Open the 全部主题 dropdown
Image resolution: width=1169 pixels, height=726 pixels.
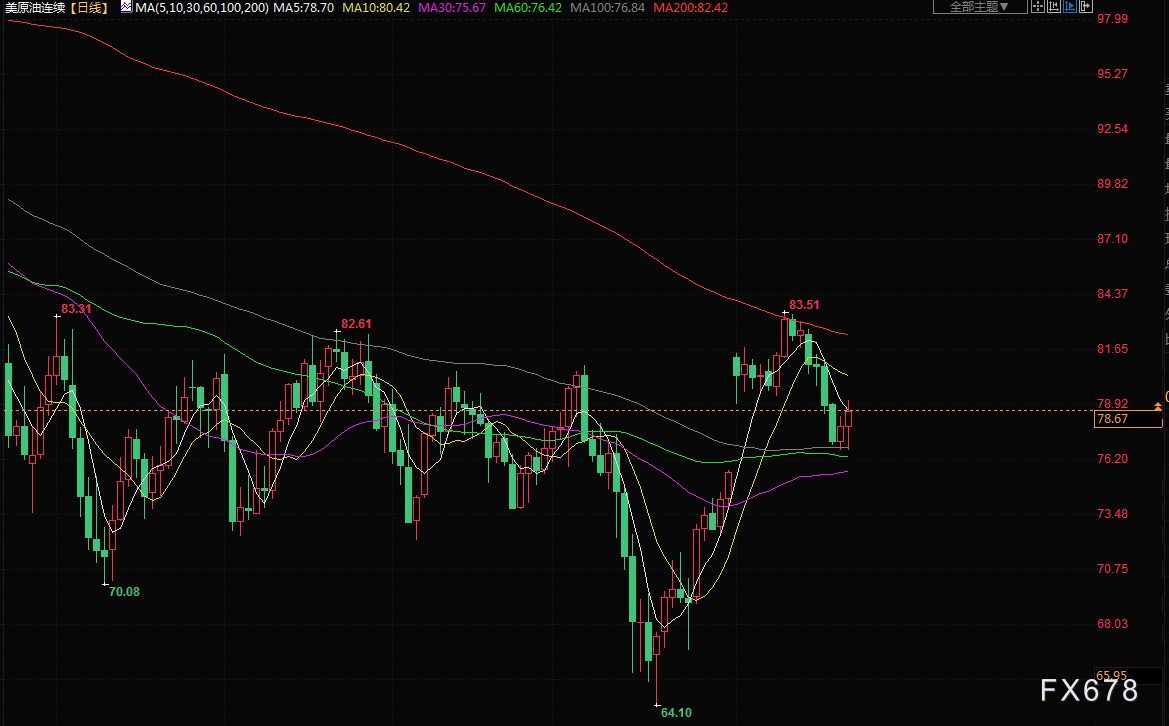(980, 7)
